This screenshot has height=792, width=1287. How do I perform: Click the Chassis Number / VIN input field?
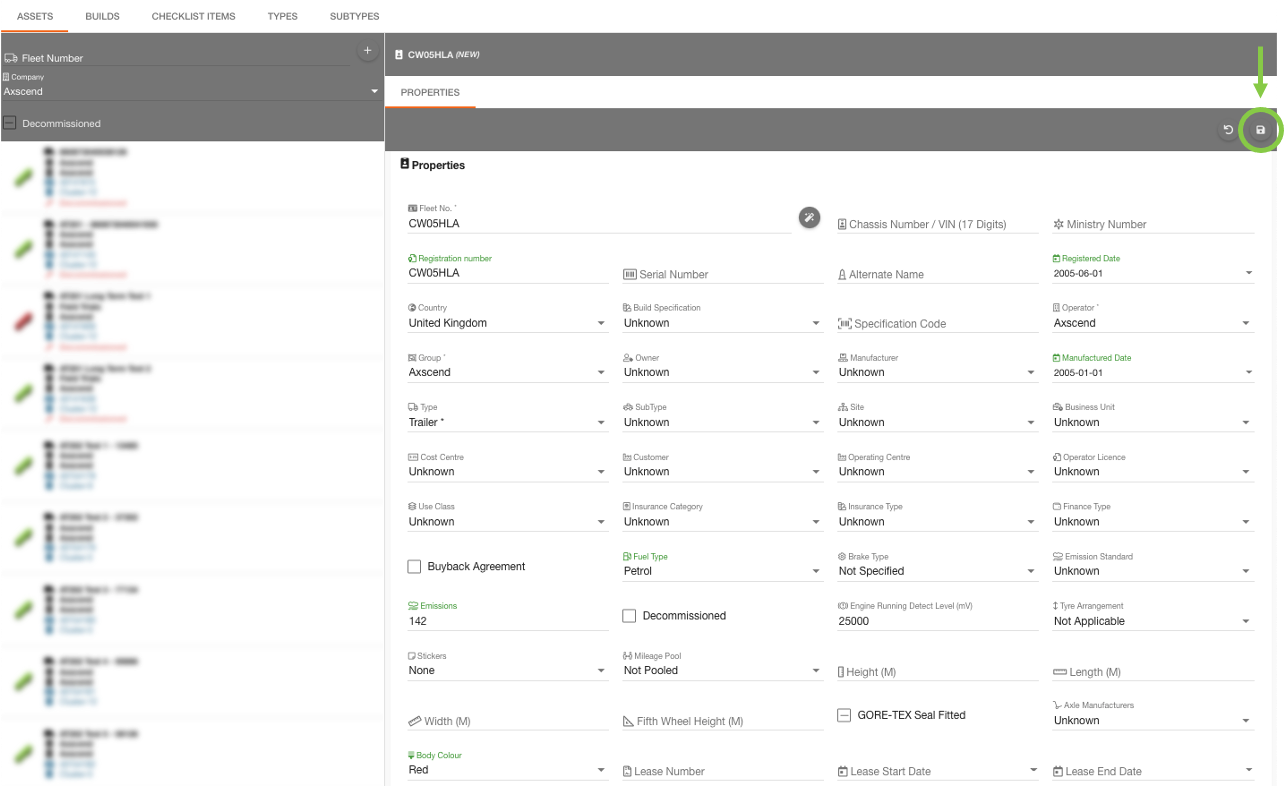[937, 224]
